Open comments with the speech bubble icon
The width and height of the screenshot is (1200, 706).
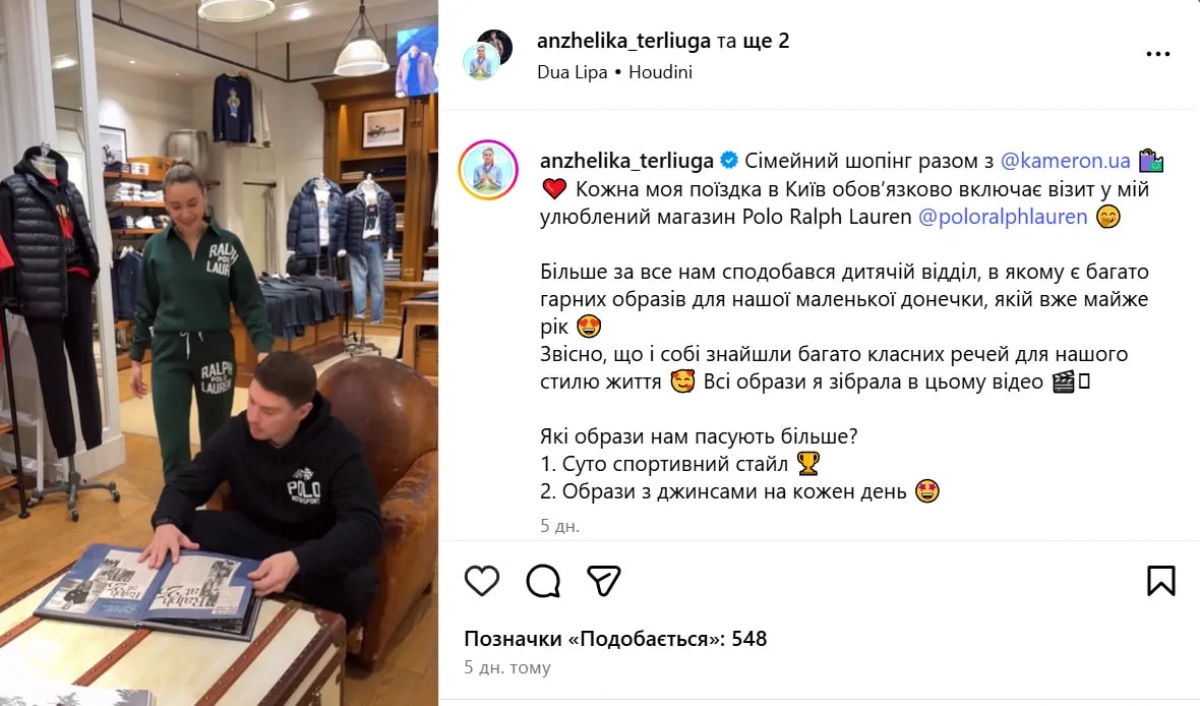543,580
